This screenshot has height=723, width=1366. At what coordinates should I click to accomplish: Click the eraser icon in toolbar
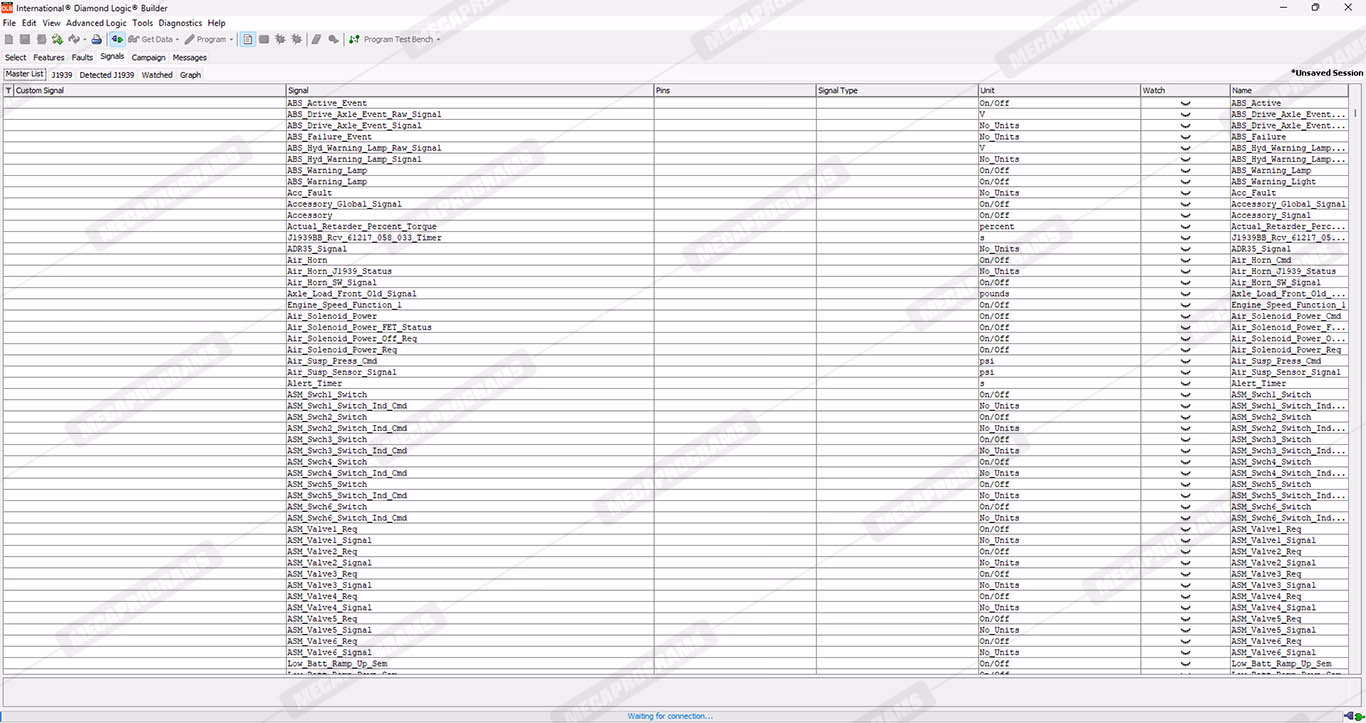(316, 40)
